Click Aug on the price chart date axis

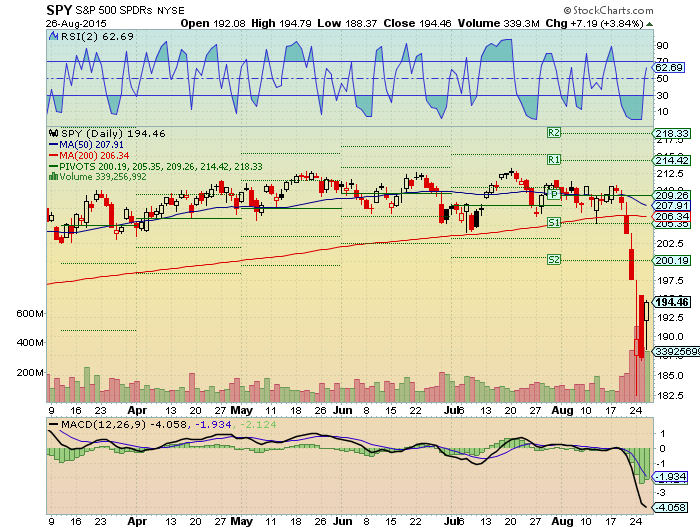point(562,410)
